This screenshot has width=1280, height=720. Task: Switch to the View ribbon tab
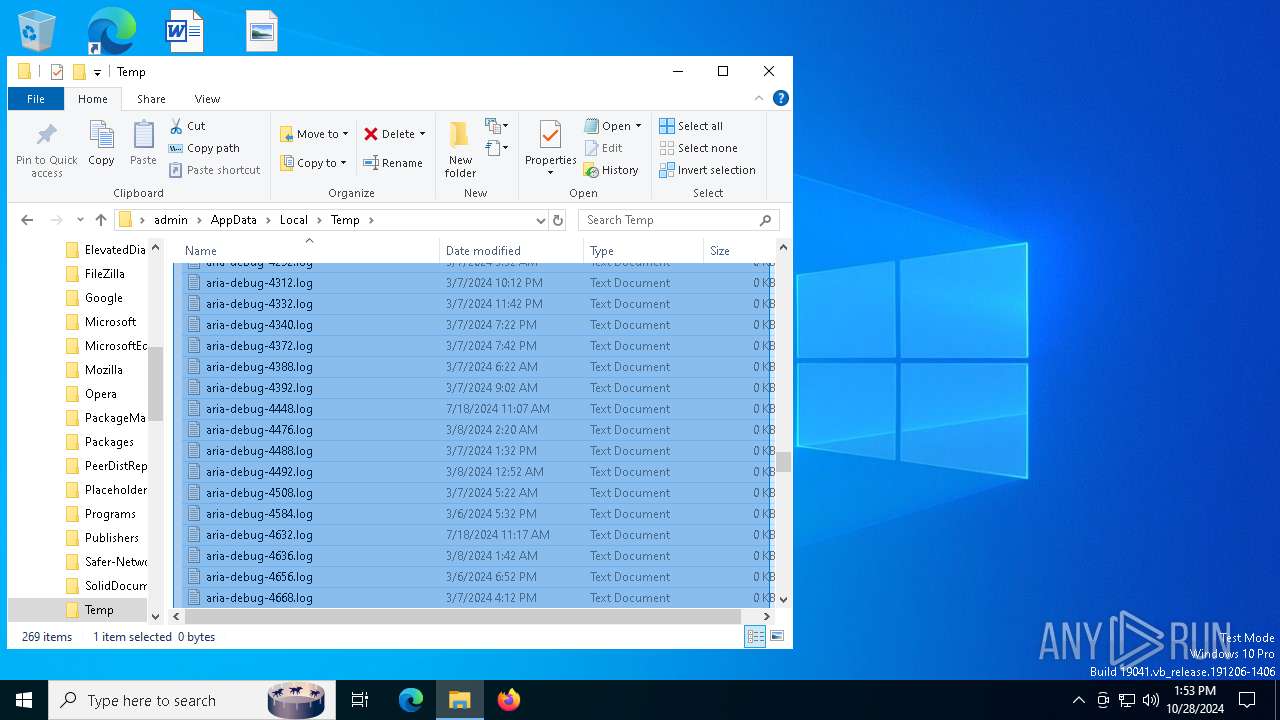point(207,99)
